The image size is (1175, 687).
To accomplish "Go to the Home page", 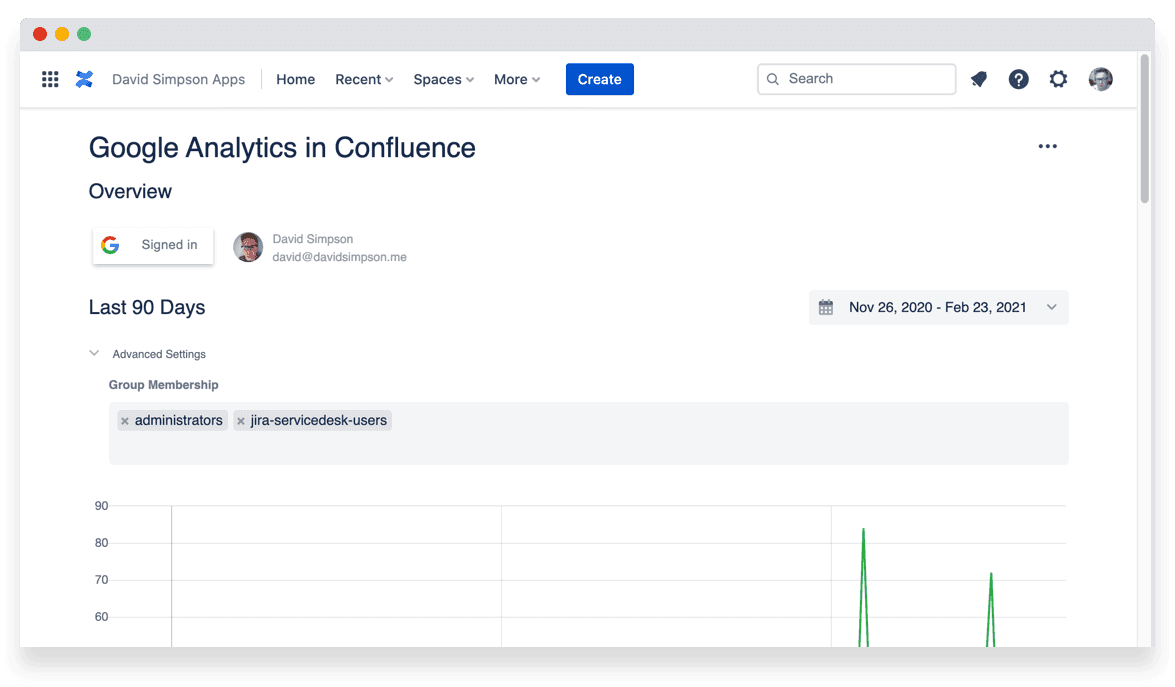I will click(295, 79).
